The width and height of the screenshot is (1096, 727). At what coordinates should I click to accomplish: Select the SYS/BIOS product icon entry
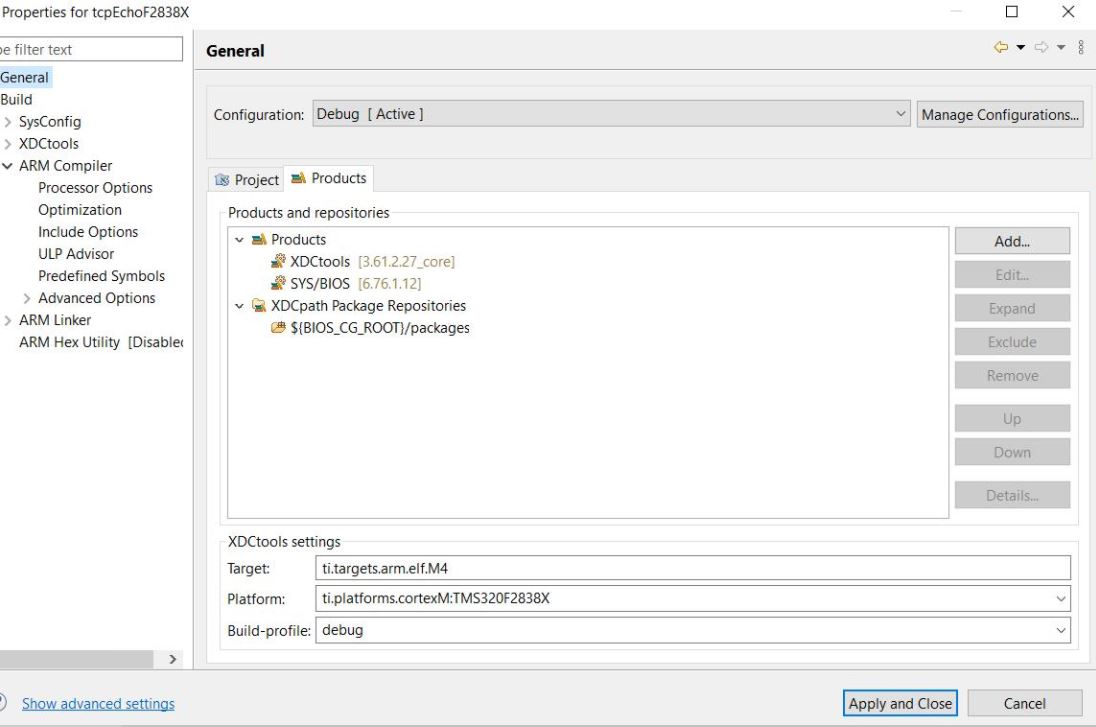[279, 284]
